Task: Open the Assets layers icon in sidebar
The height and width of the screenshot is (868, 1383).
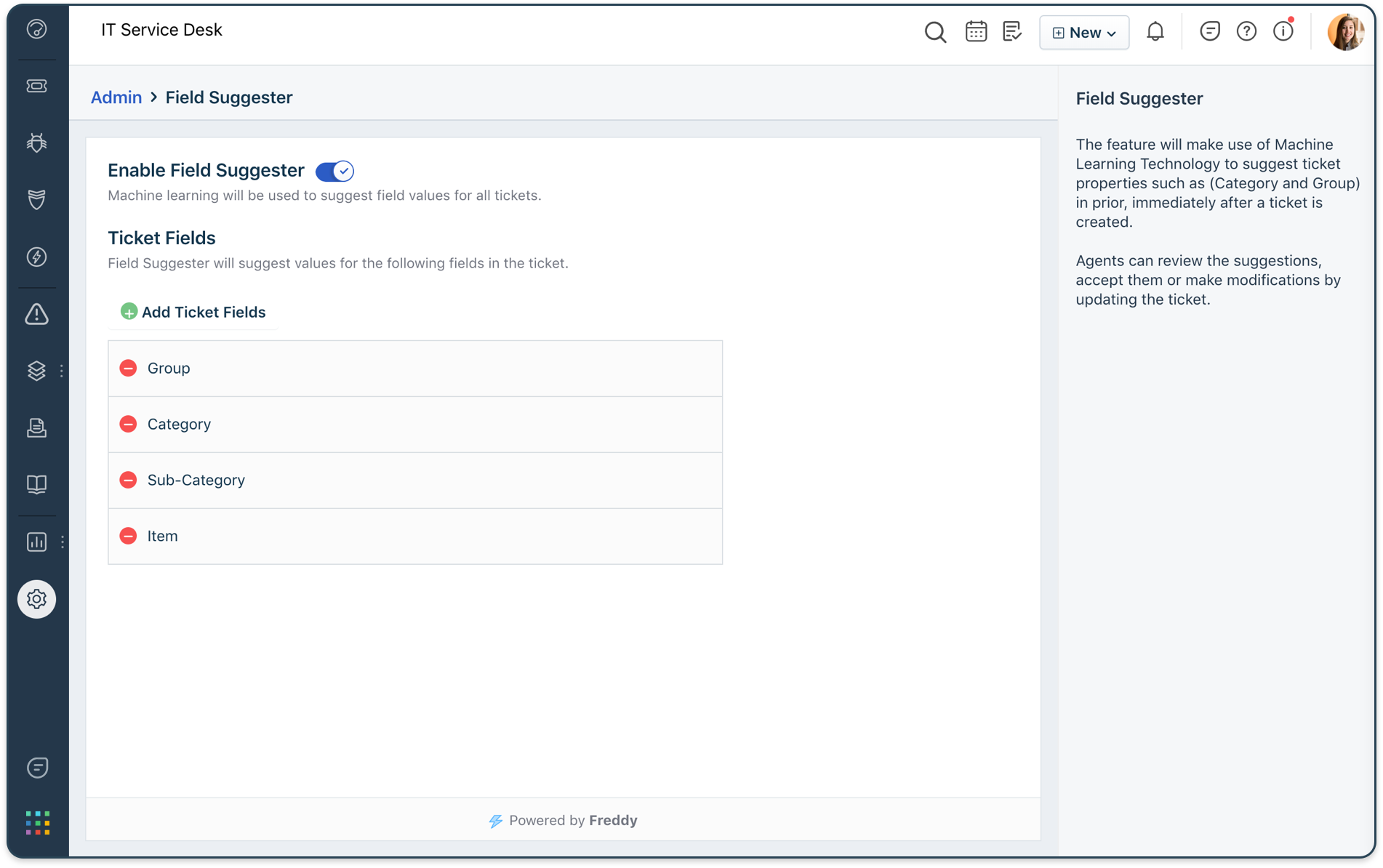Action: 36,371
